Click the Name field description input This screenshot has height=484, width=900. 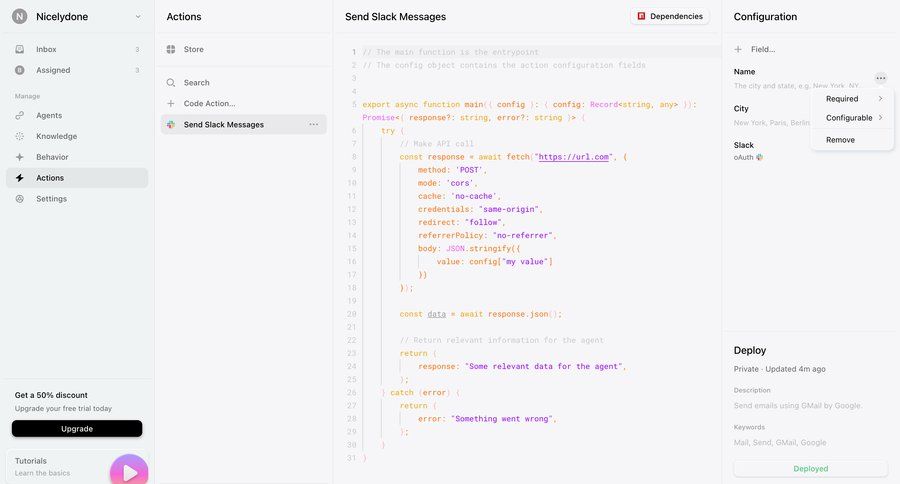[796, 86]
